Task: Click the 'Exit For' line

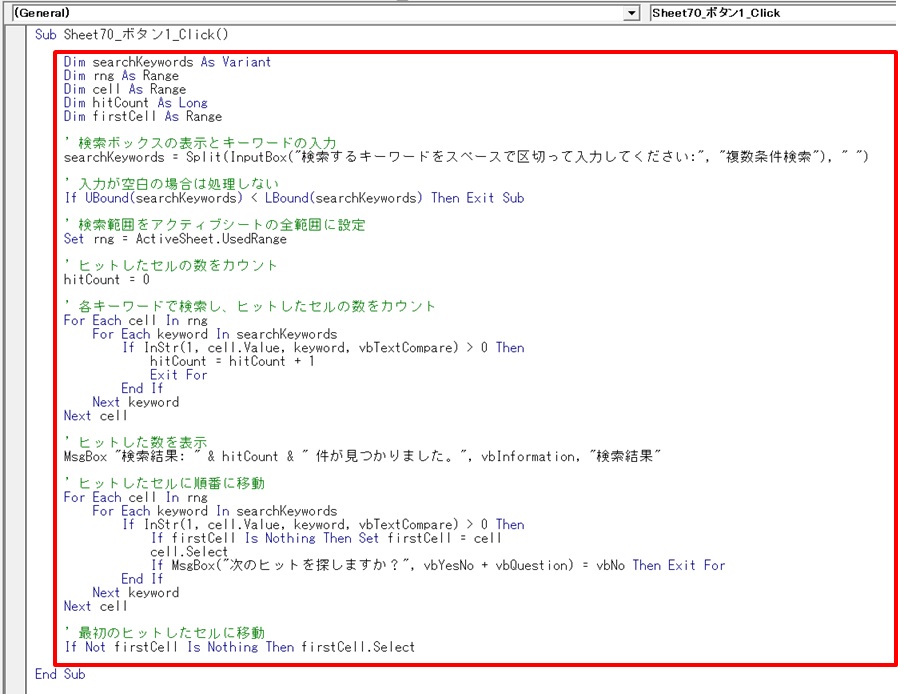Action: click(x=178, y=375)
